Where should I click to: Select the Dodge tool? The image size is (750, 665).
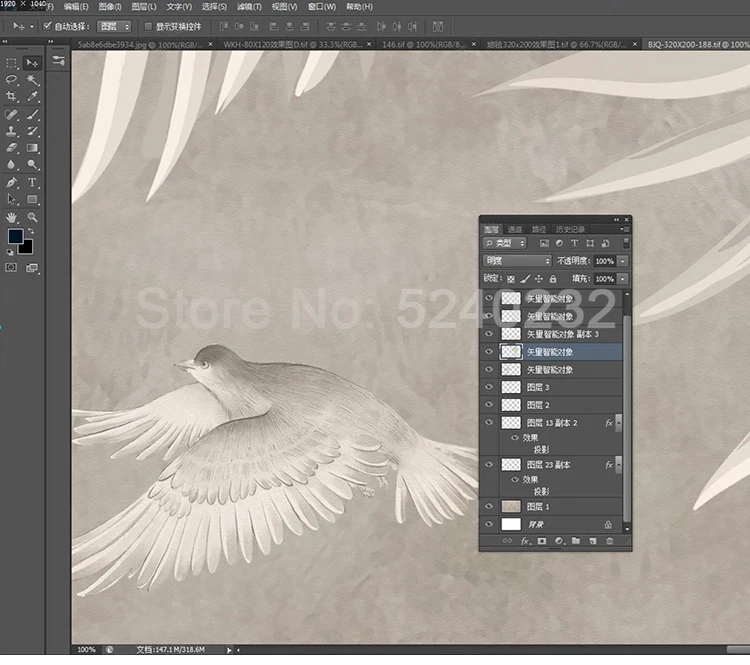(x=33, y=165)
